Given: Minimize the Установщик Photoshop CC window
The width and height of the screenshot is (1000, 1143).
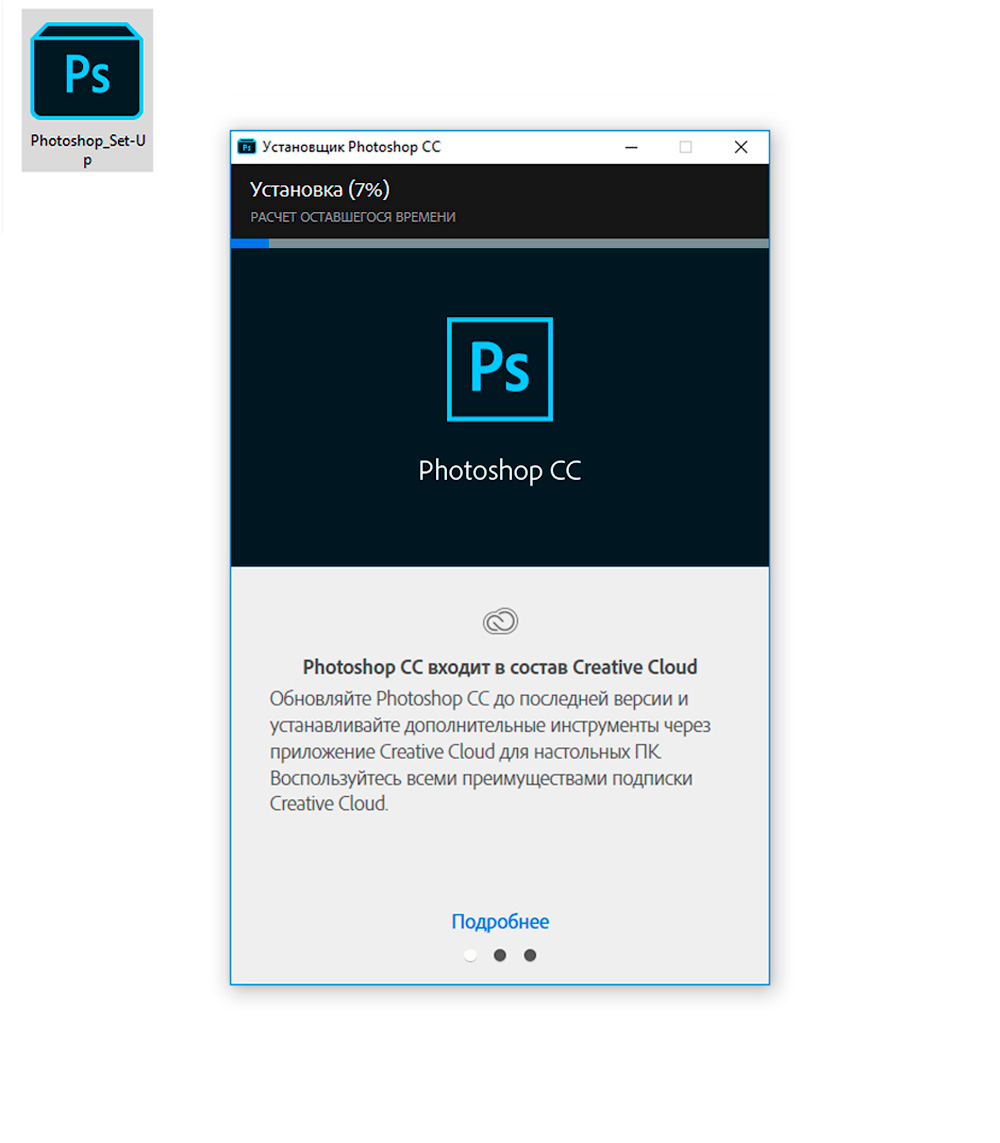Looking at the screenshot, I should pos(631,147).
